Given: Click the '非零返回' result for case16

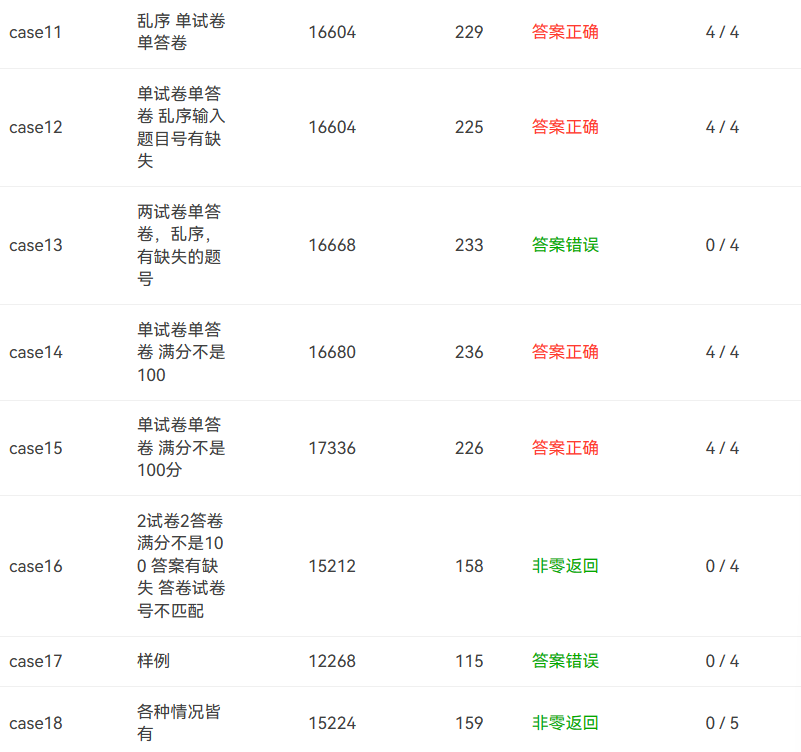Looking at the screenshot, I should coord(565,566).
